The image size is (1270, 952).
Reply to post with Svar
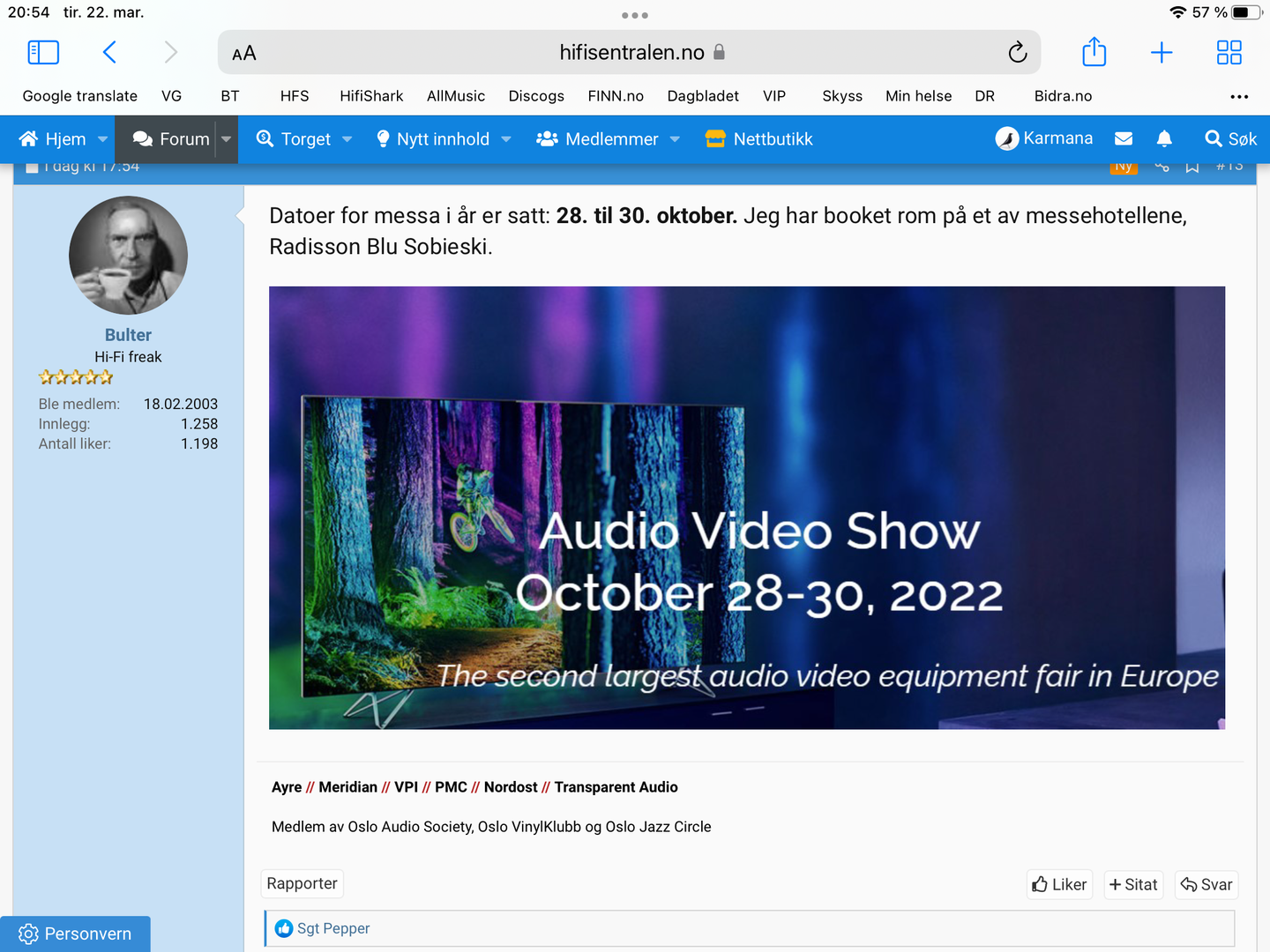point(1206,884)
